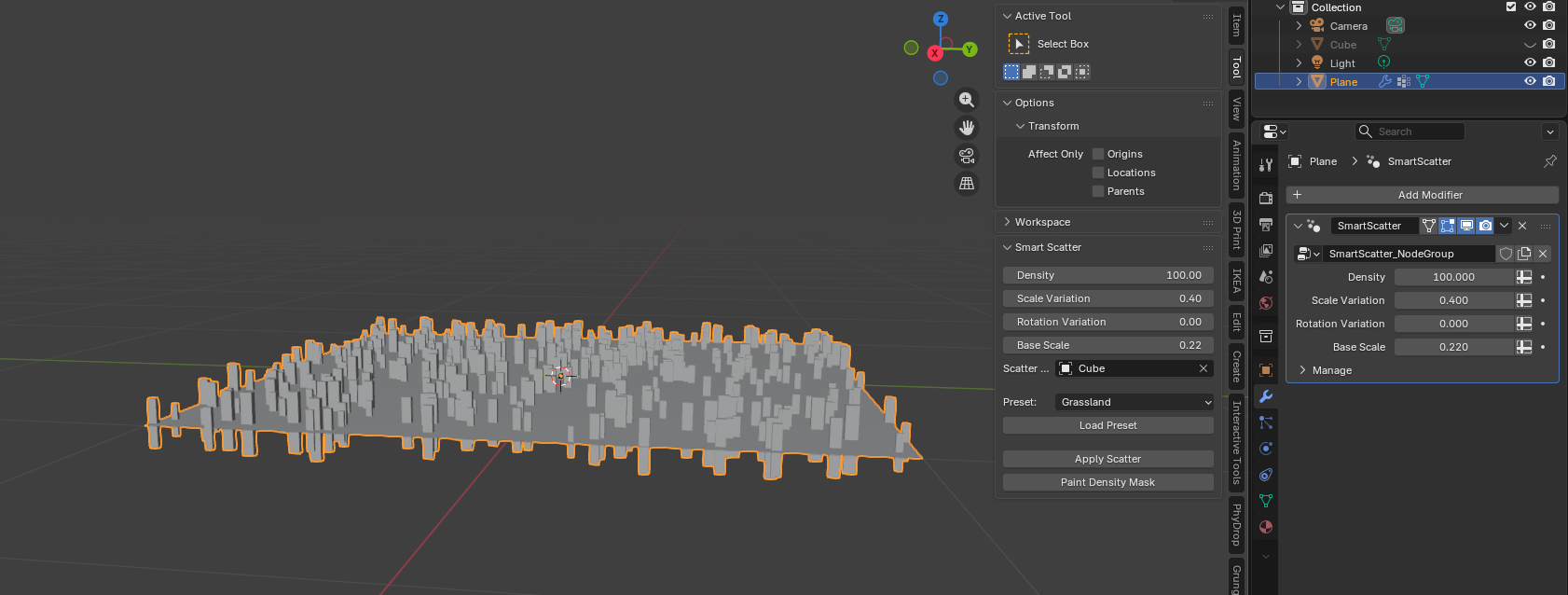The image size is (1568, 595).
Task: Switch perspective/orthographic grid icon in viewport
Action: [967, 184]
